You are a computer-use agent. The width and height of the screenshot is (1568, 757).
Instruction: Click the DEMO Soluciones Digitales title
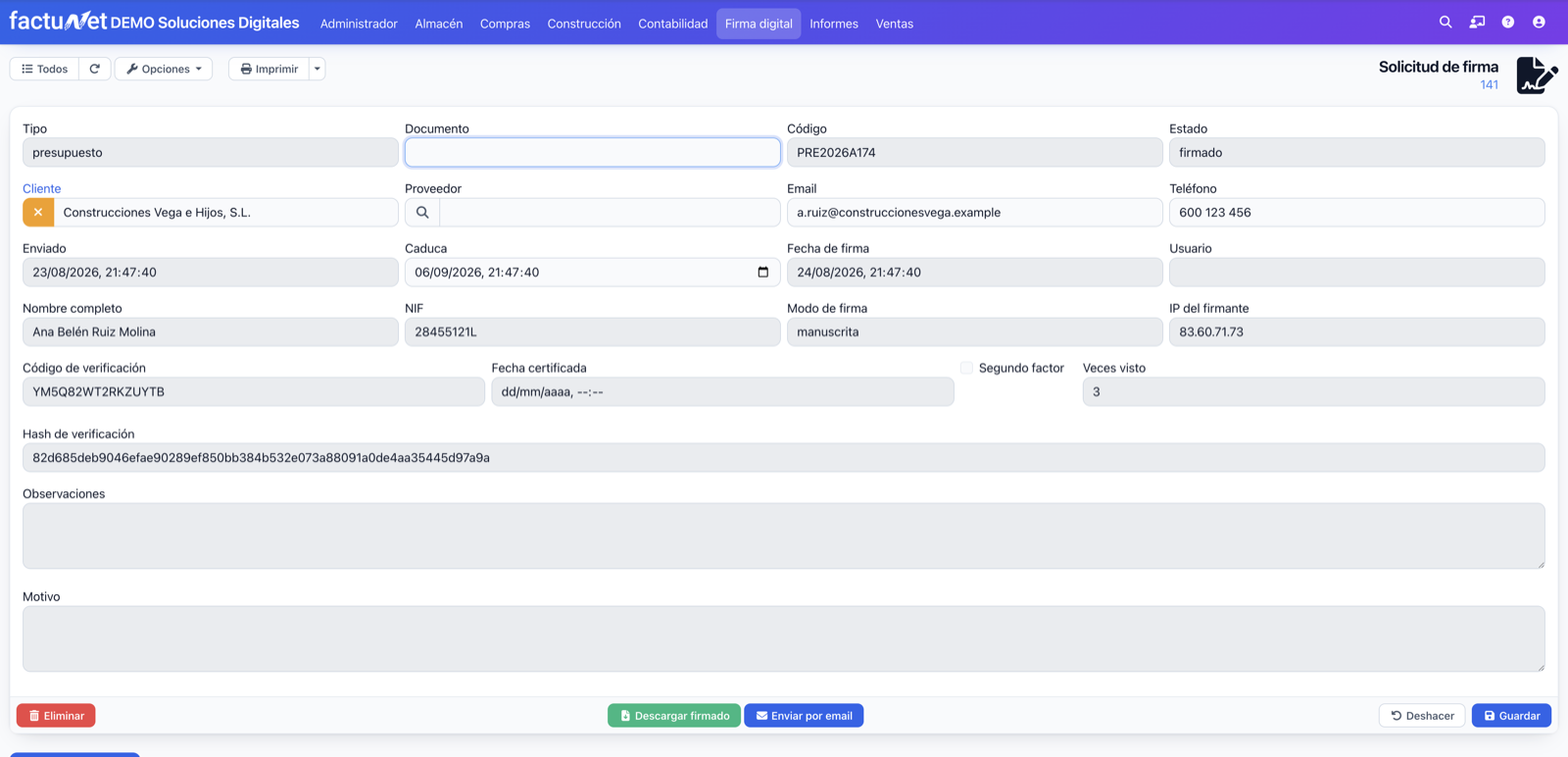205,23
